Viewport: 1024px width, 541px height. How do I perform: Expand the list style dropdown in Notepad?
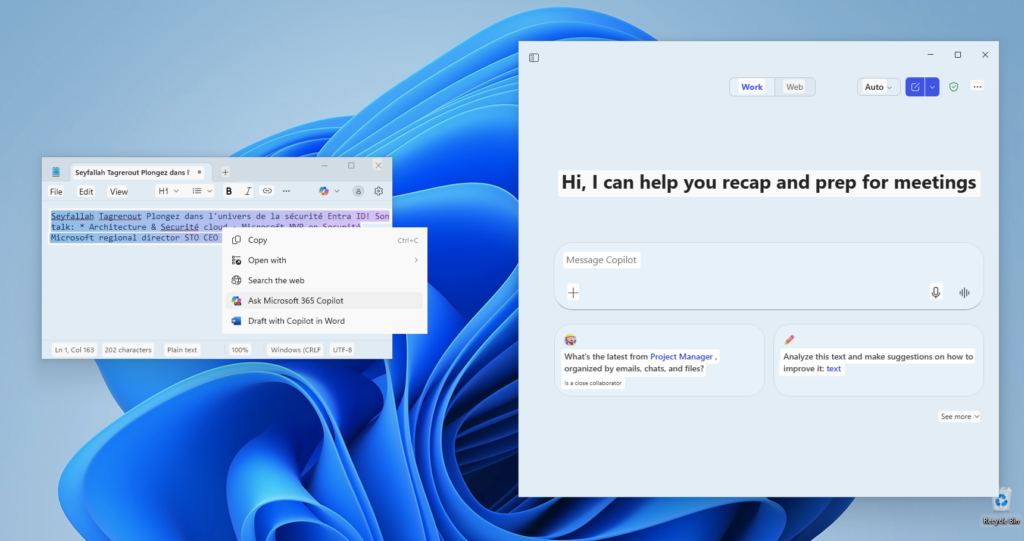pos(202,191)
